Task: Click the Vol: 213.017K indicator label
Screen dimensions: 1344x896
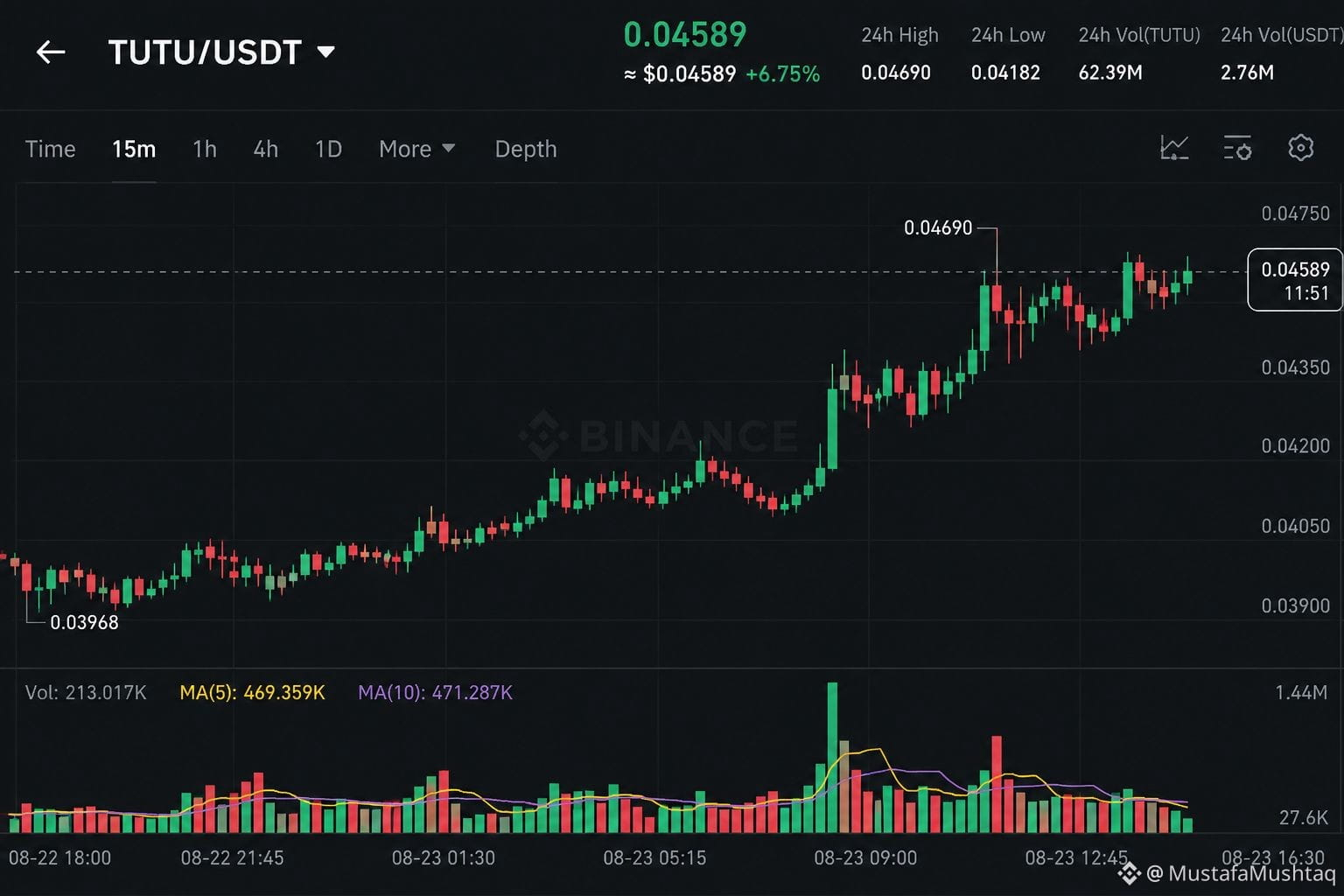Action: [86, 693]
